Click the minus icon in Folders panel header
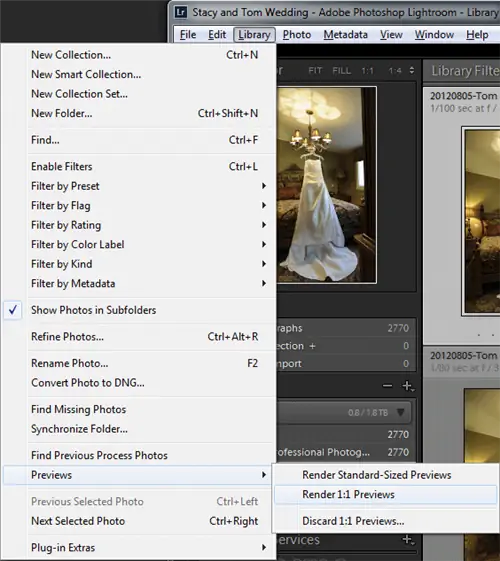 pyautogui.click(x=387, y=386)
